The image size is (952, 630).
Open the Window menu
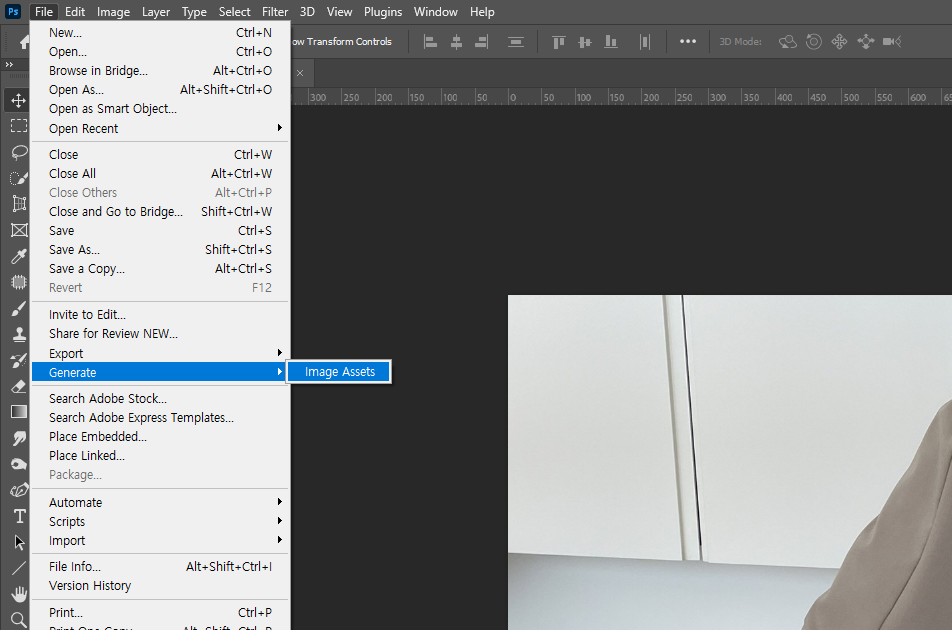tap(435, 12)
